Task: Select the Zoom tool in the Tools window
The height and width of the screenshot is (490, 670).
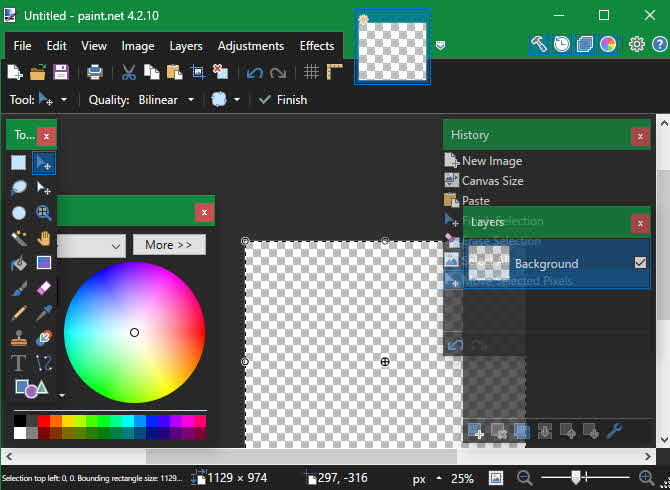Action: (44, 212)
